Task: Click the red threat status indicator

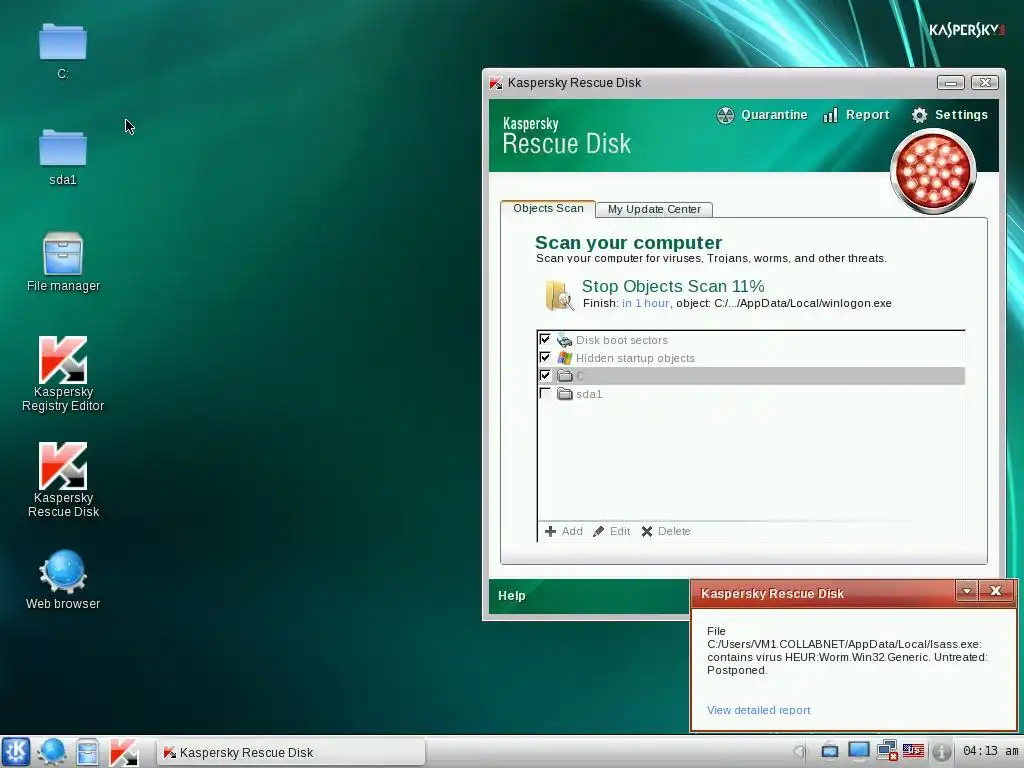Action: tap(933, 172)
